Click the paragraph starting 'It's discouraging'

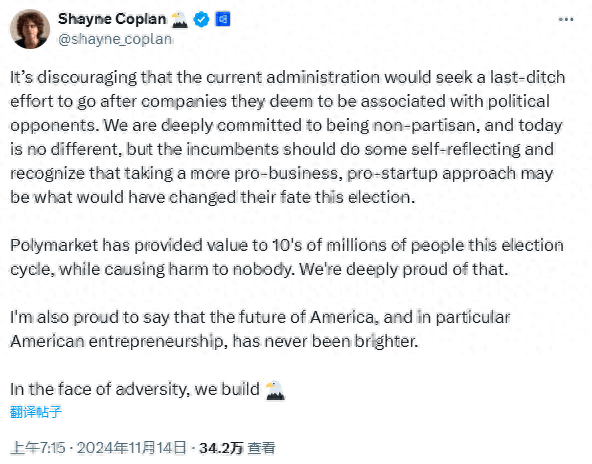[x=288, y=137]
